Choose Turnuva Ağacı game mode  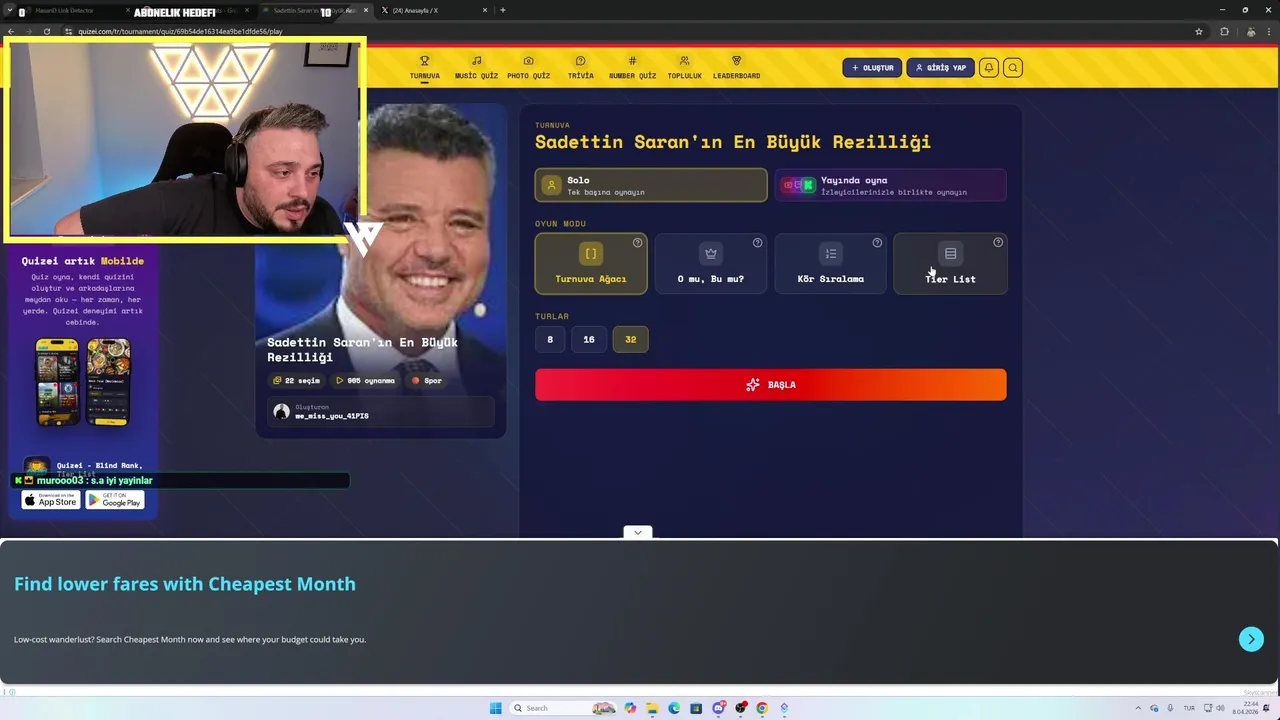point(591,264)
